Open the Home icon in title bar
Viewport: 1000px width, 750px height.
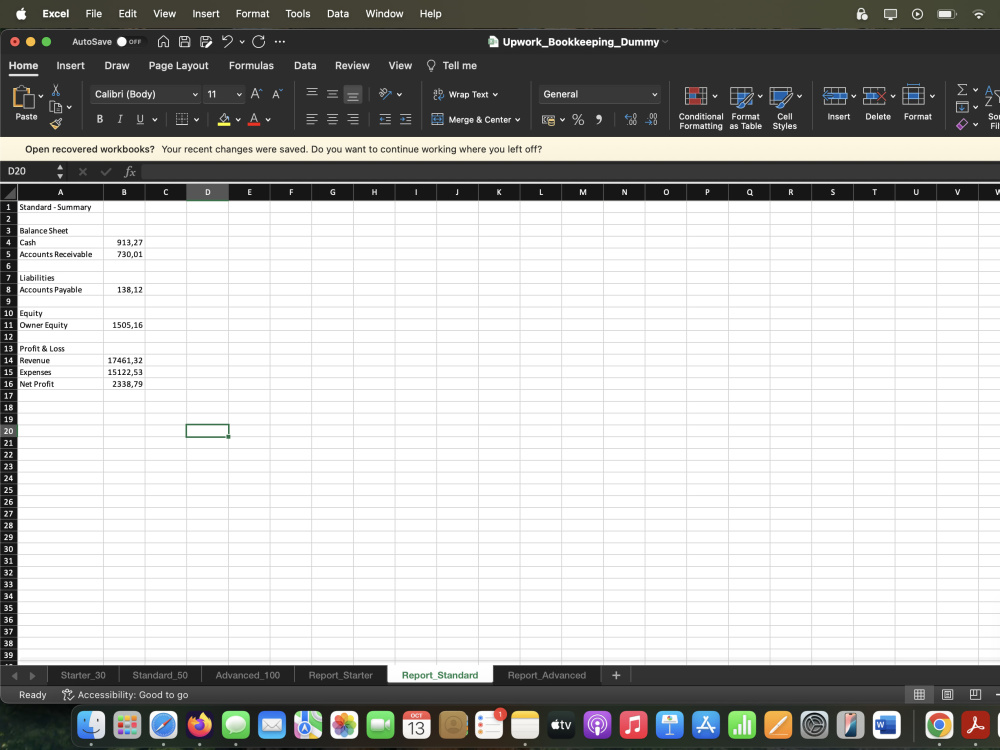pos(163,41)
